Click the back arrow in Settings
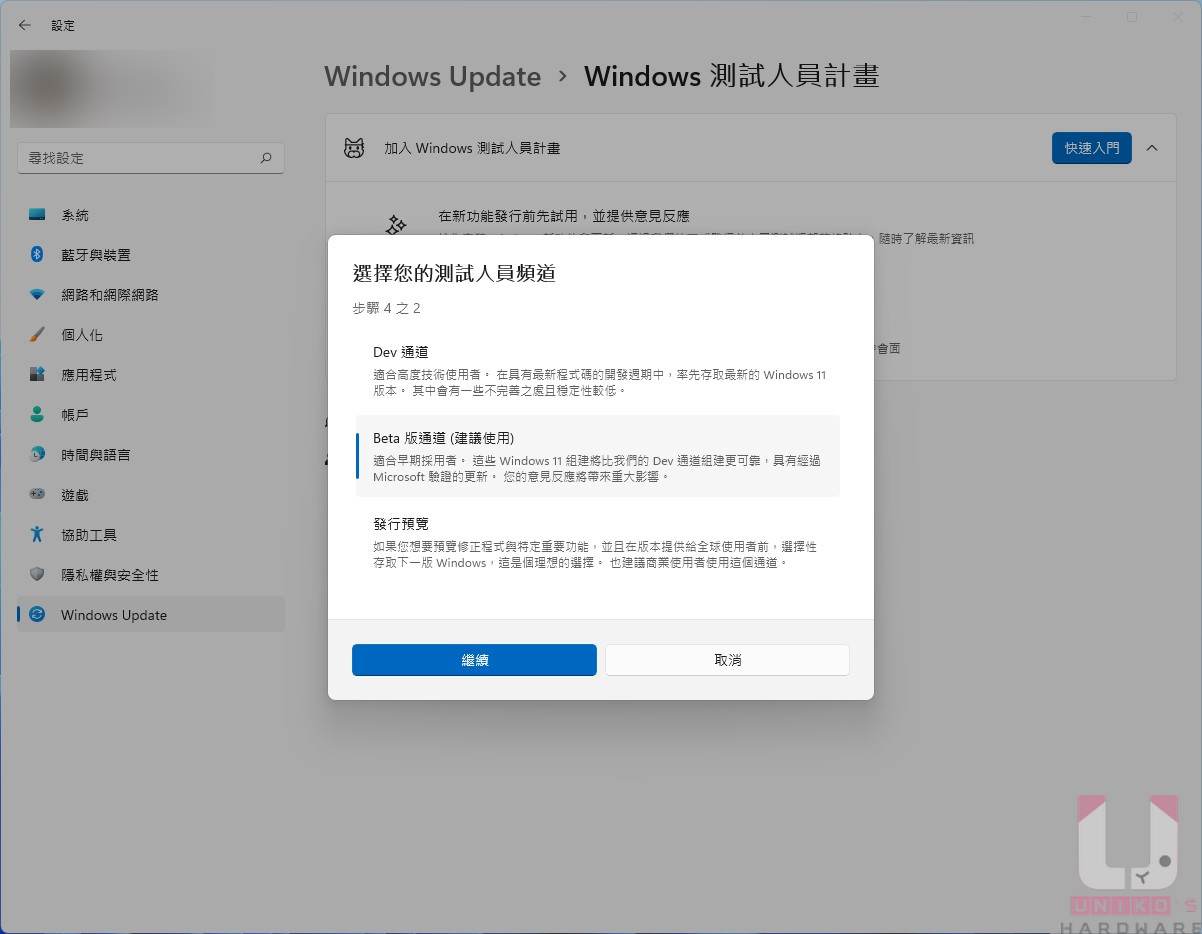Screen dimensions: 1202x934 pyautogui.click(x=25, y=25)
